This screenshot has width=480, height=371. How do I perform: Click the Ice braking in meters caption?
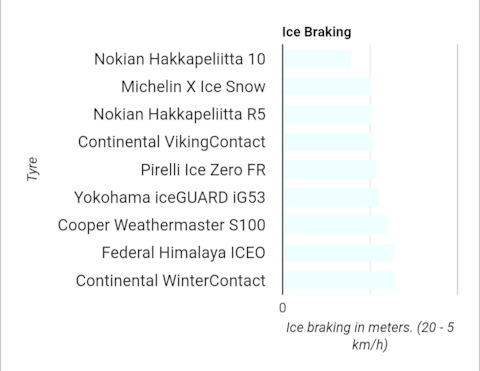coord(370,336)
